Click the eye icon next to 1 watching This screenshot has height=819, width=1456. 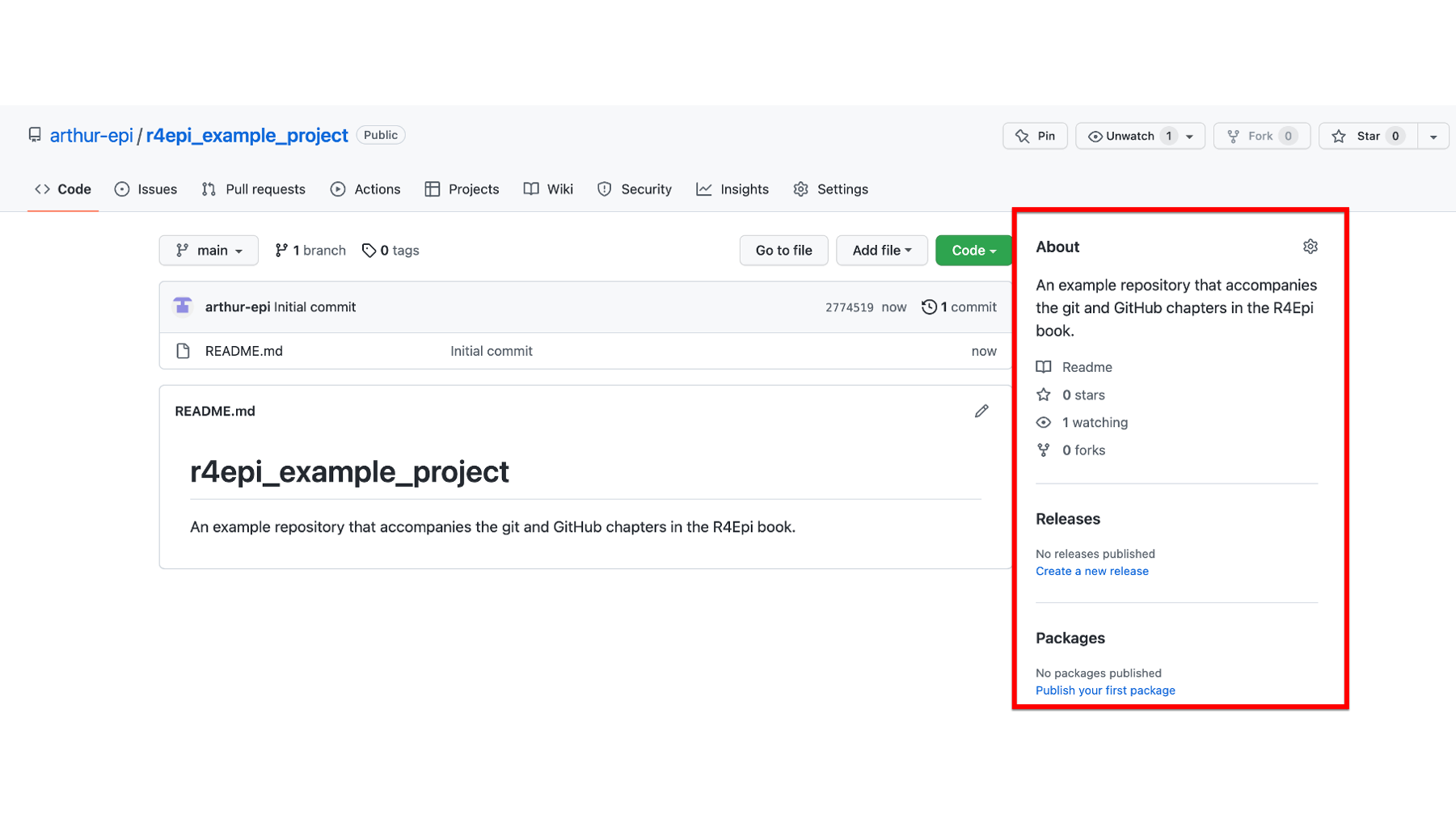click(1044, 422)
